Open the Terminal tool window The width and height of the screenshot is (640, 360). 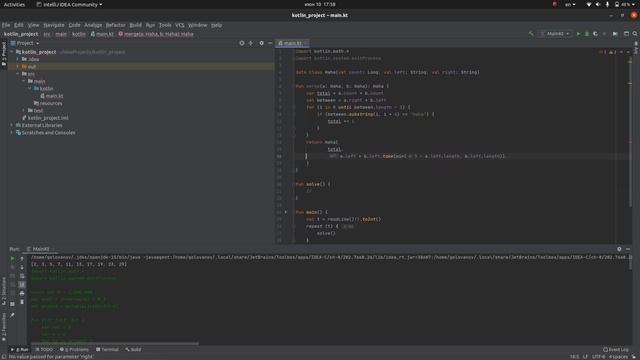tap(107, 350)
